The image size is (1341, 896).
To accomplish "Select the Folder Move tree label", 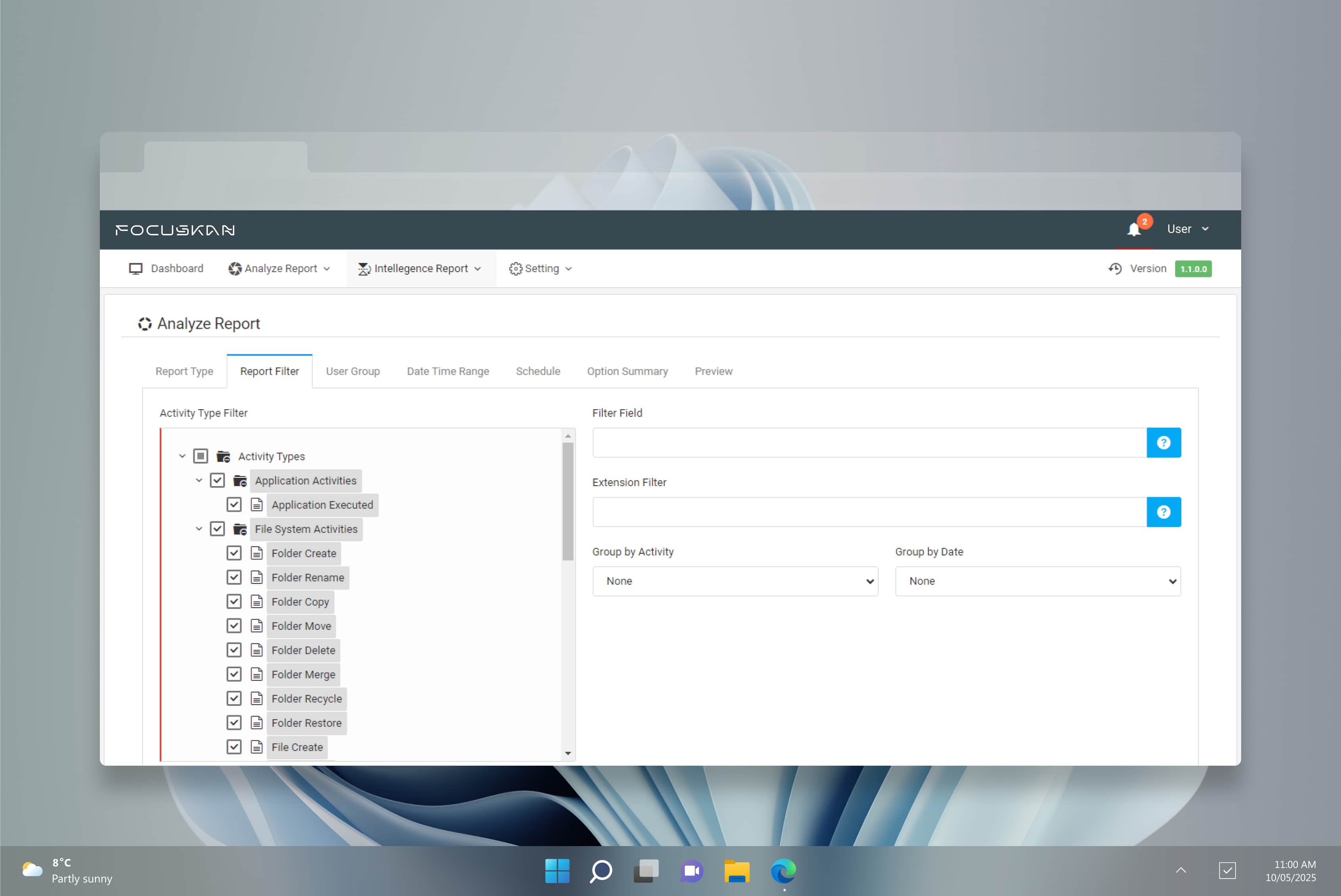I will coord(301,626).
